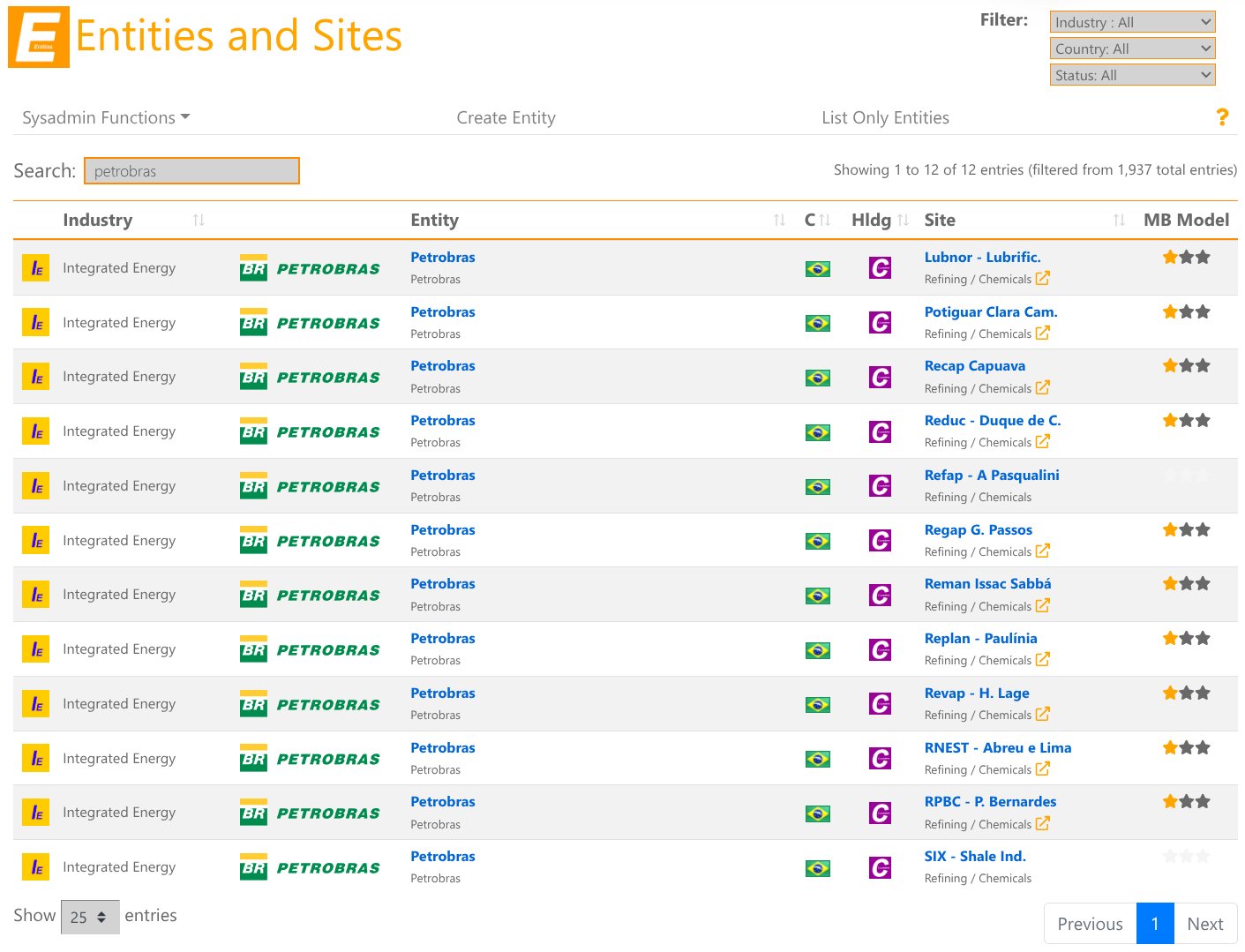
Task: Select page 1 in pagination
Action: 1155,924
